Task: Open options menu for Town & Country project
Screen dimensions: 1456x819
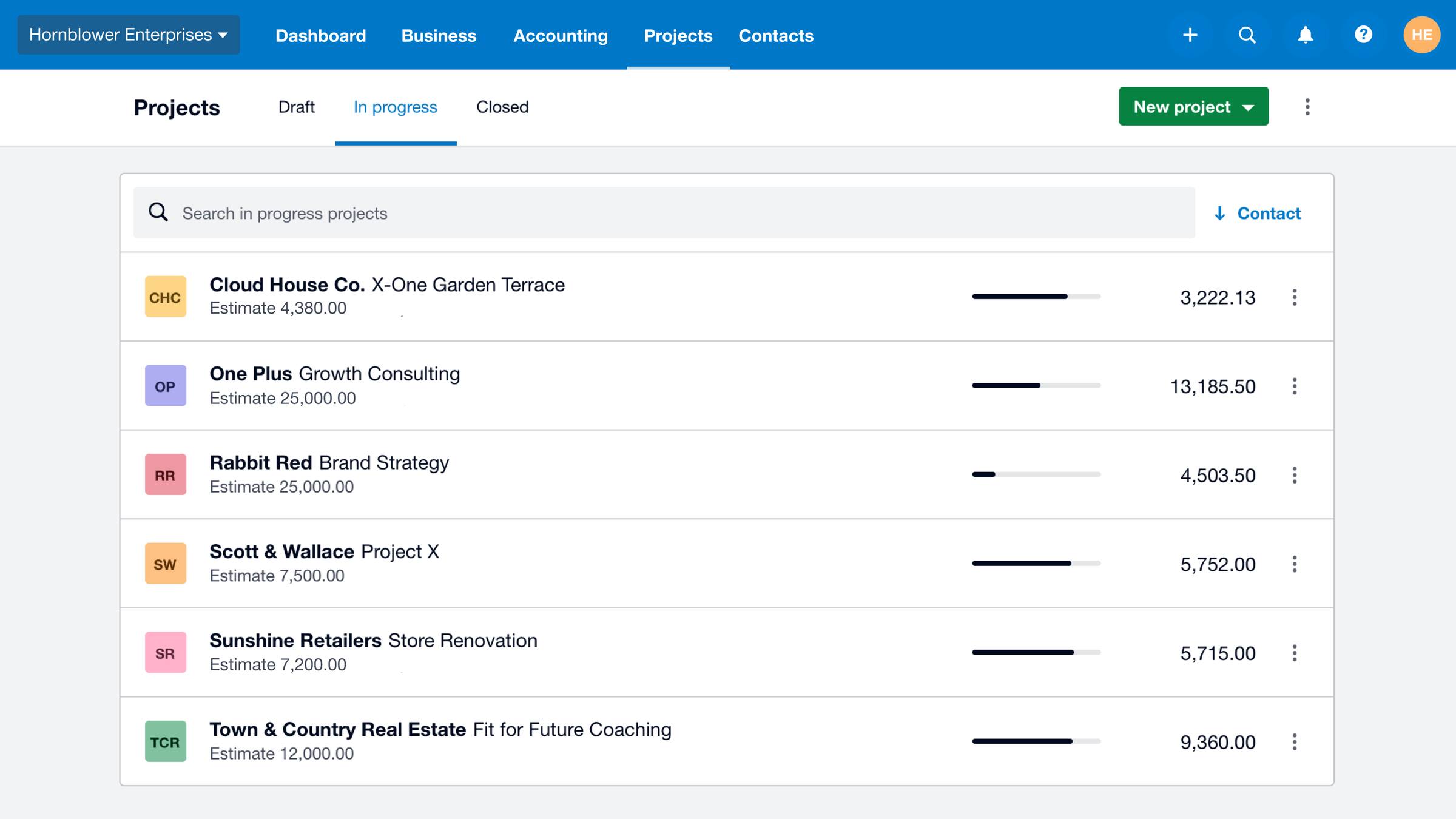Action: coord(1295,741)
